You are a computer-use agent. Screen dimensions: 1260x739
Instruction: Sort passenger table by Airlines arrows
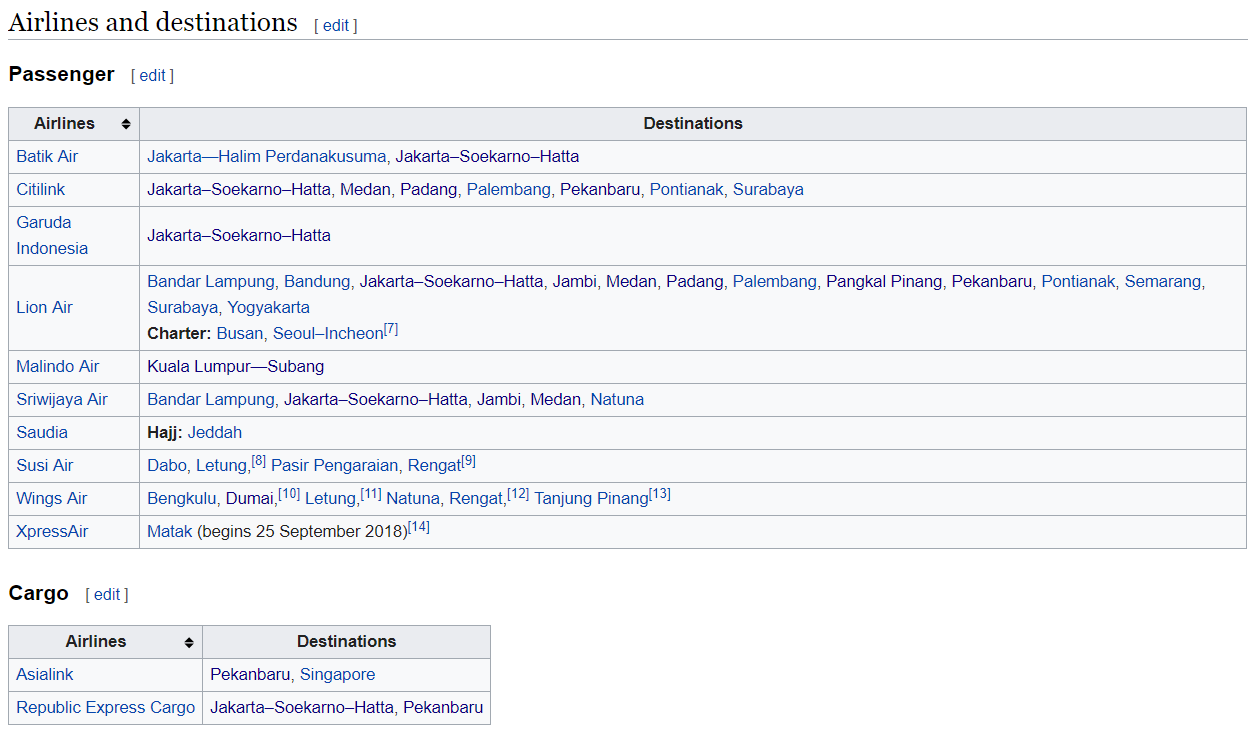click(x=126, y=124)
